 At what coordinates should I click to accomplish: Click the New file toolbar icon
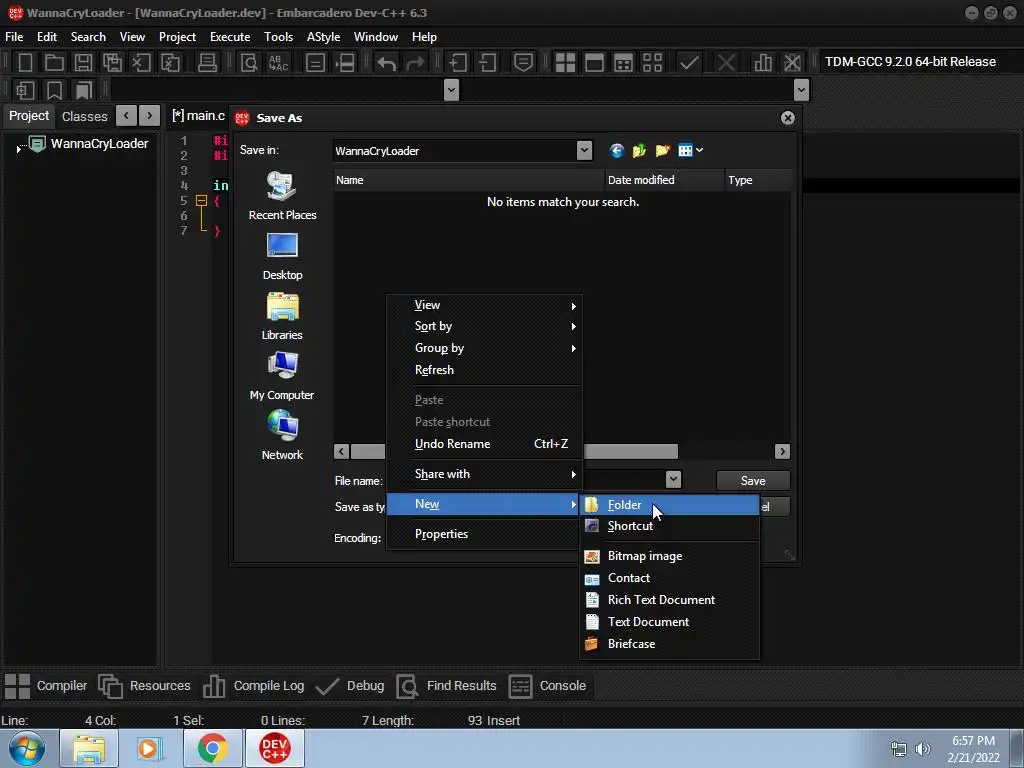tap(25, 63)
